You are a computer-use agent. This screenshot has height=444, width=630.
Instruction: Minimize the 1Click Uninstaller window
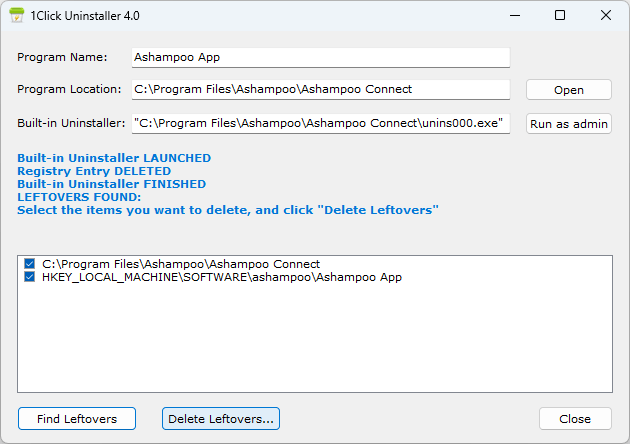click(515, 15)
